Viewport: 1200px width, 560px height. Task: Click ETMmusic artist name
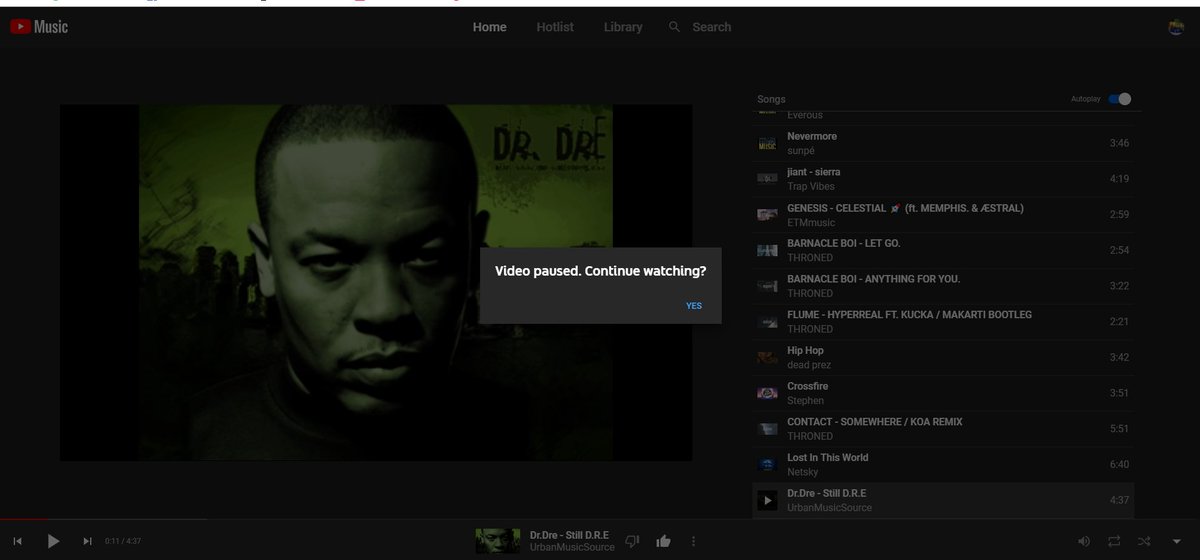pyautogui.click(x=810, y=222)
